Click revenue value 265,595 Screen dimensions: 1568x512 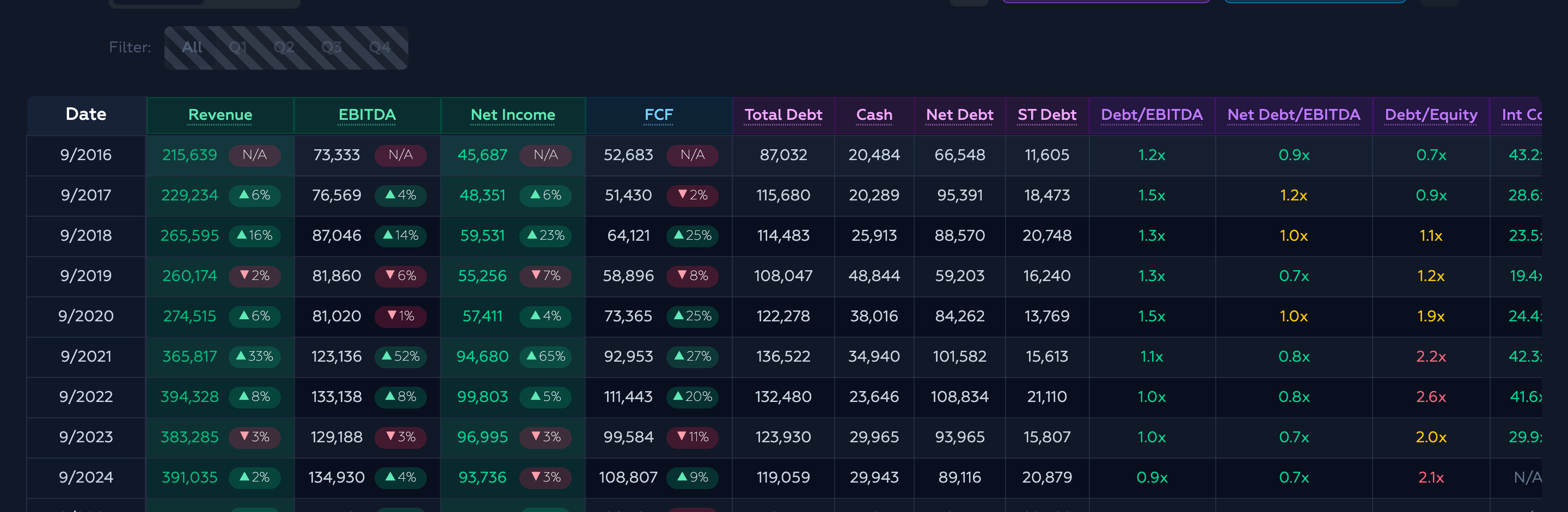189,236
